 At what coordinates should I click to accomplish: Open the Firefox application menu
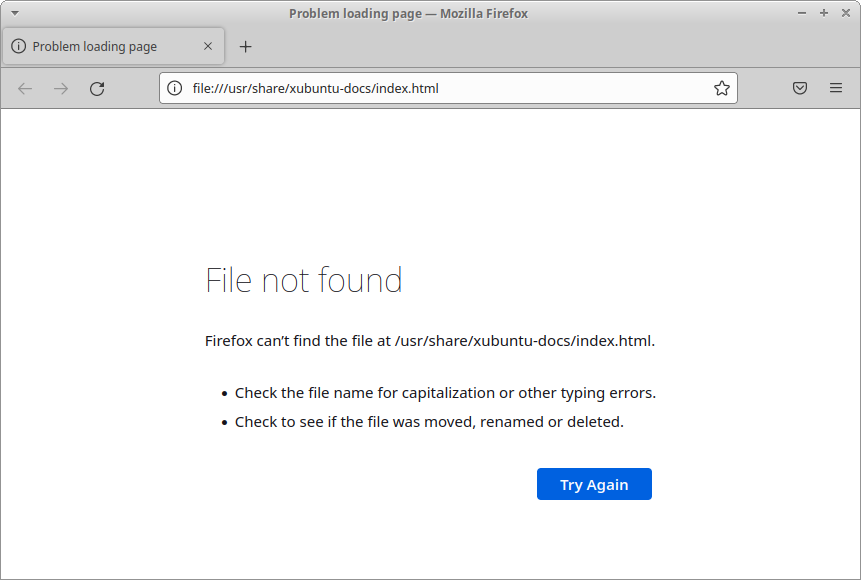836,88
